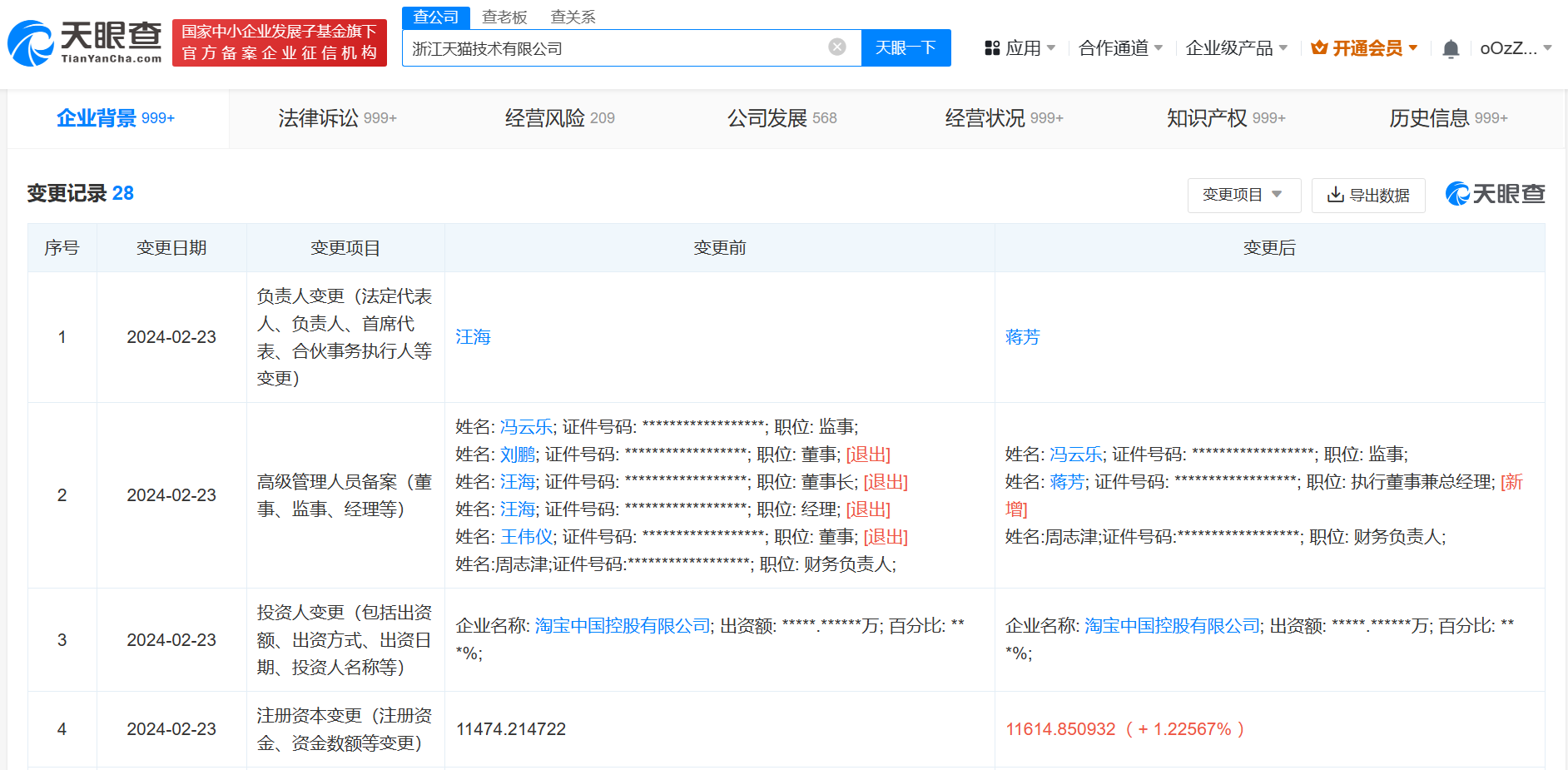This screenshot has width=1568, height=770.
Task: Open the TianYanCha home logo
Action: click(84, 42)
